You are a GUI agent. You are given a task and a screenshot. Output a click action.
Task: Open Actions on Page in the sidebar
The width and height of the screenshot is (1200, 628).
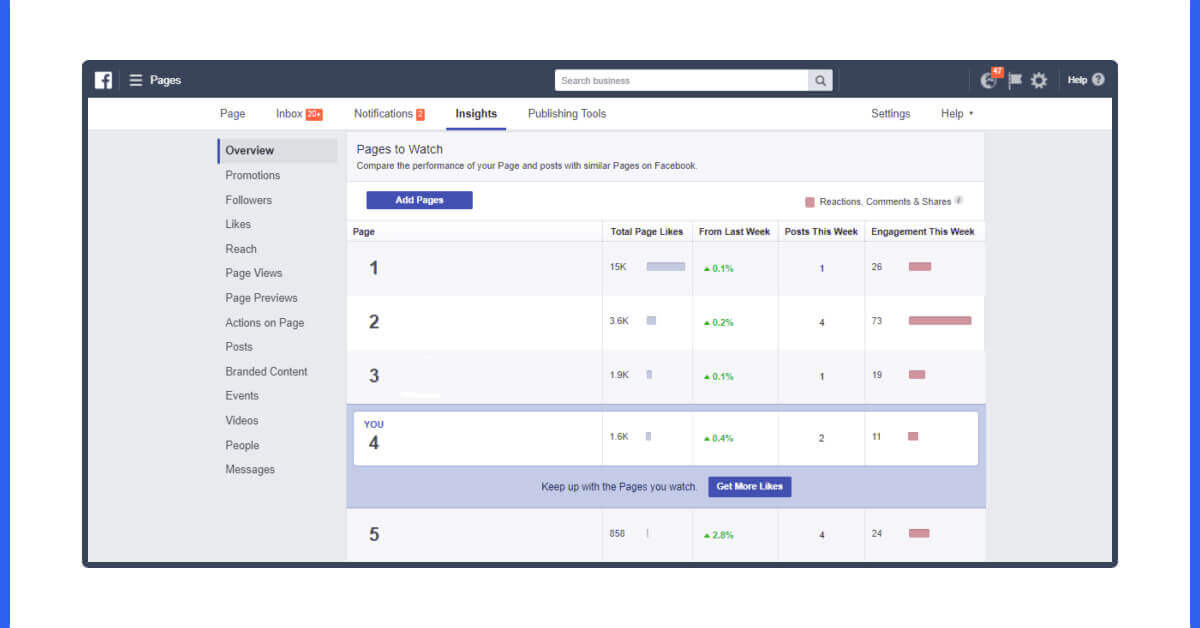coord(264,323)
